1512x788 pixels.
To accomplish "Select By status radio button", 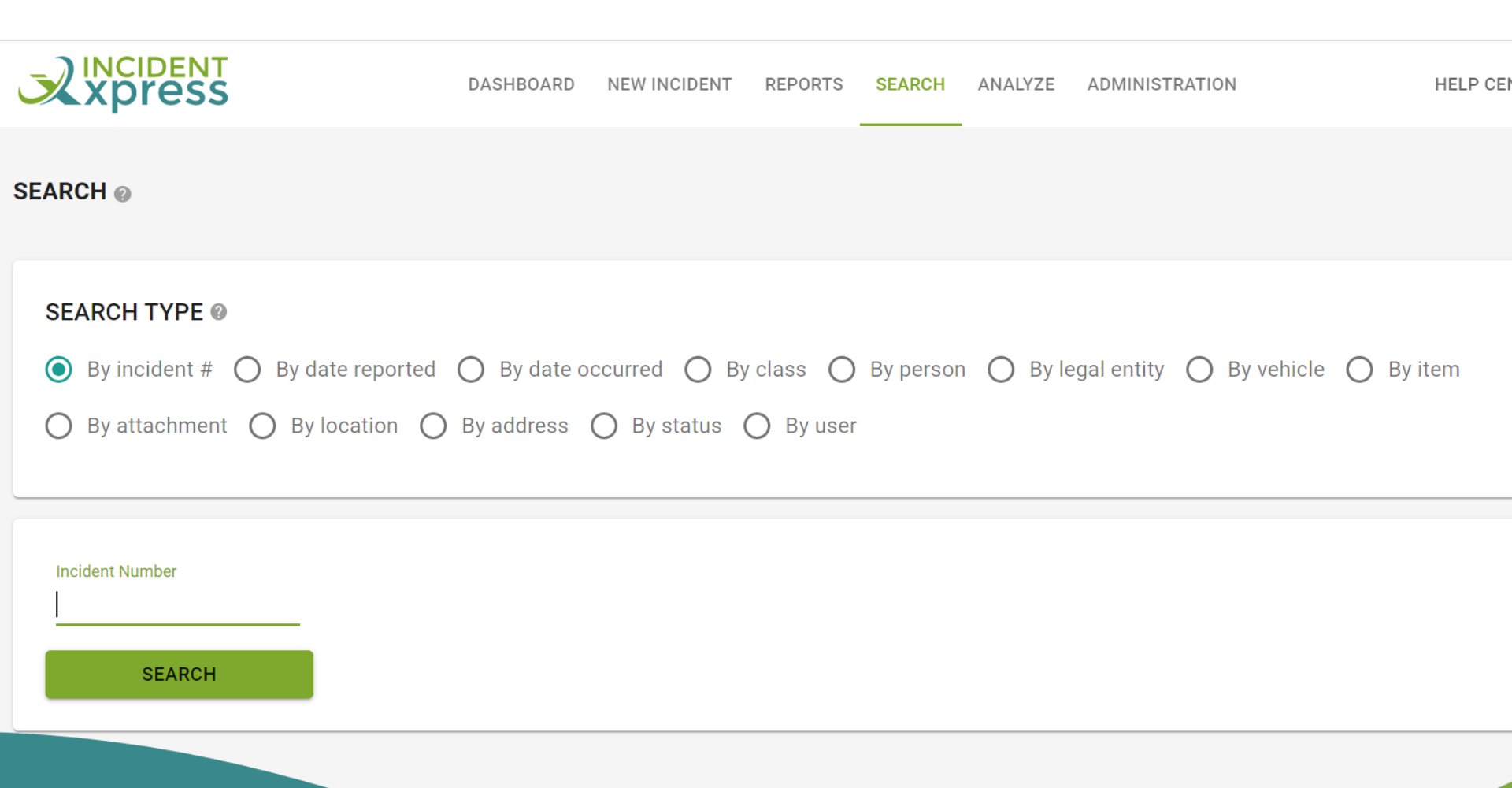I will (604, 426).
